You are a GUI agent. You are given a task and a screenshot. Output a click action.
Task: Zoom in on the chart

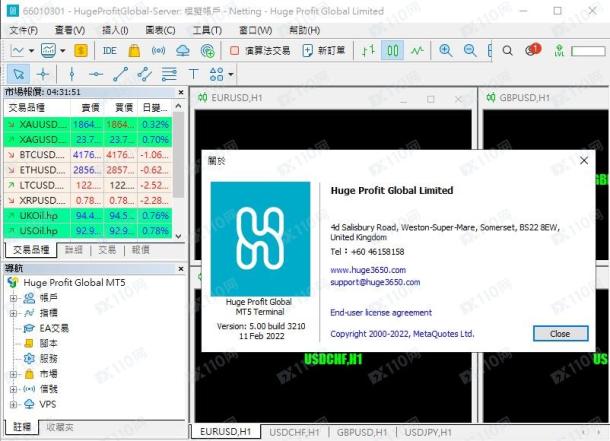click(445, 51)
